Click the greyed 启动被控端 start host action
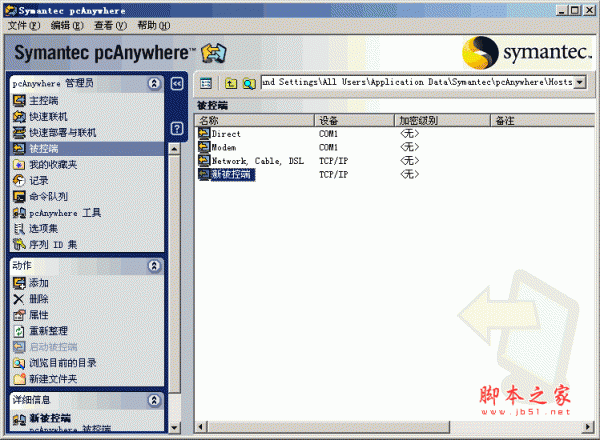 (x=45, y=347)
